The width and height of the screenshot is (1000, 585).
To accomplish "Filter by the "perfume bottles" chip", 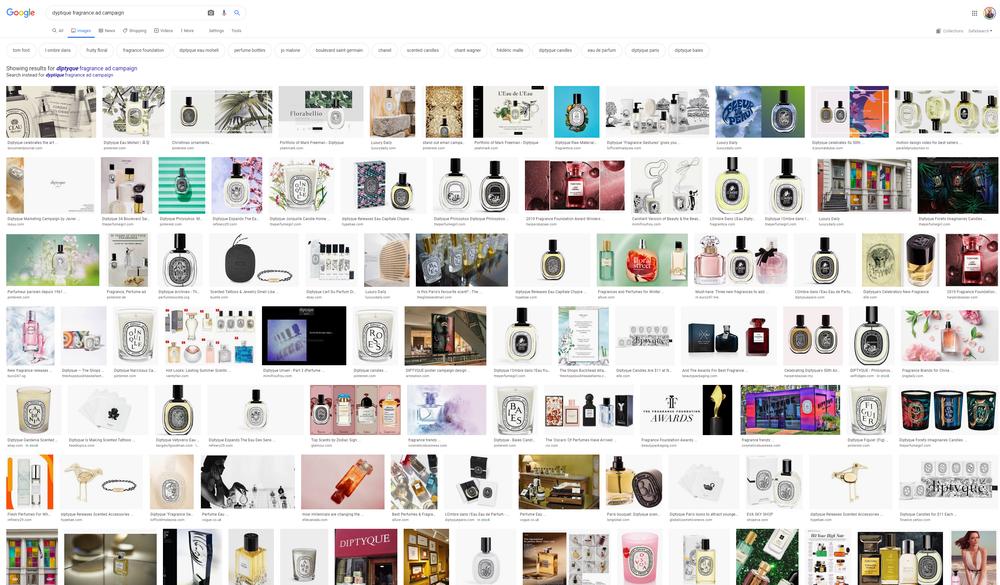I will (249, 50).
